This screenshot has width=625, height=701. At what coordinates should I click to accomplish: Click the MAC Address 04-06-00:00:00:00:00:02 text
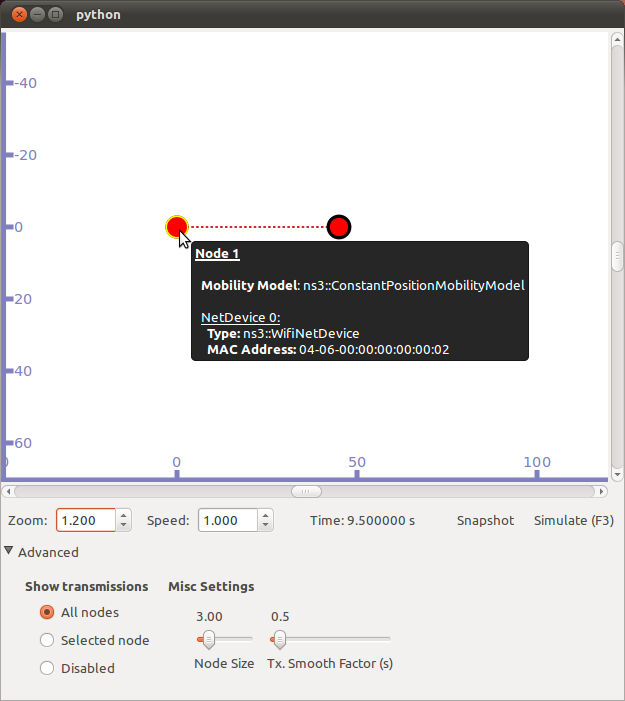pyautogui.click(x=328, y=350)
